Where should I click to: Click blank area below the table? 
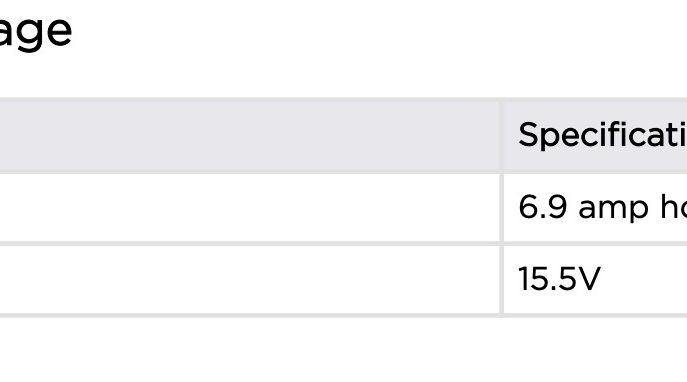click(344, 350)
